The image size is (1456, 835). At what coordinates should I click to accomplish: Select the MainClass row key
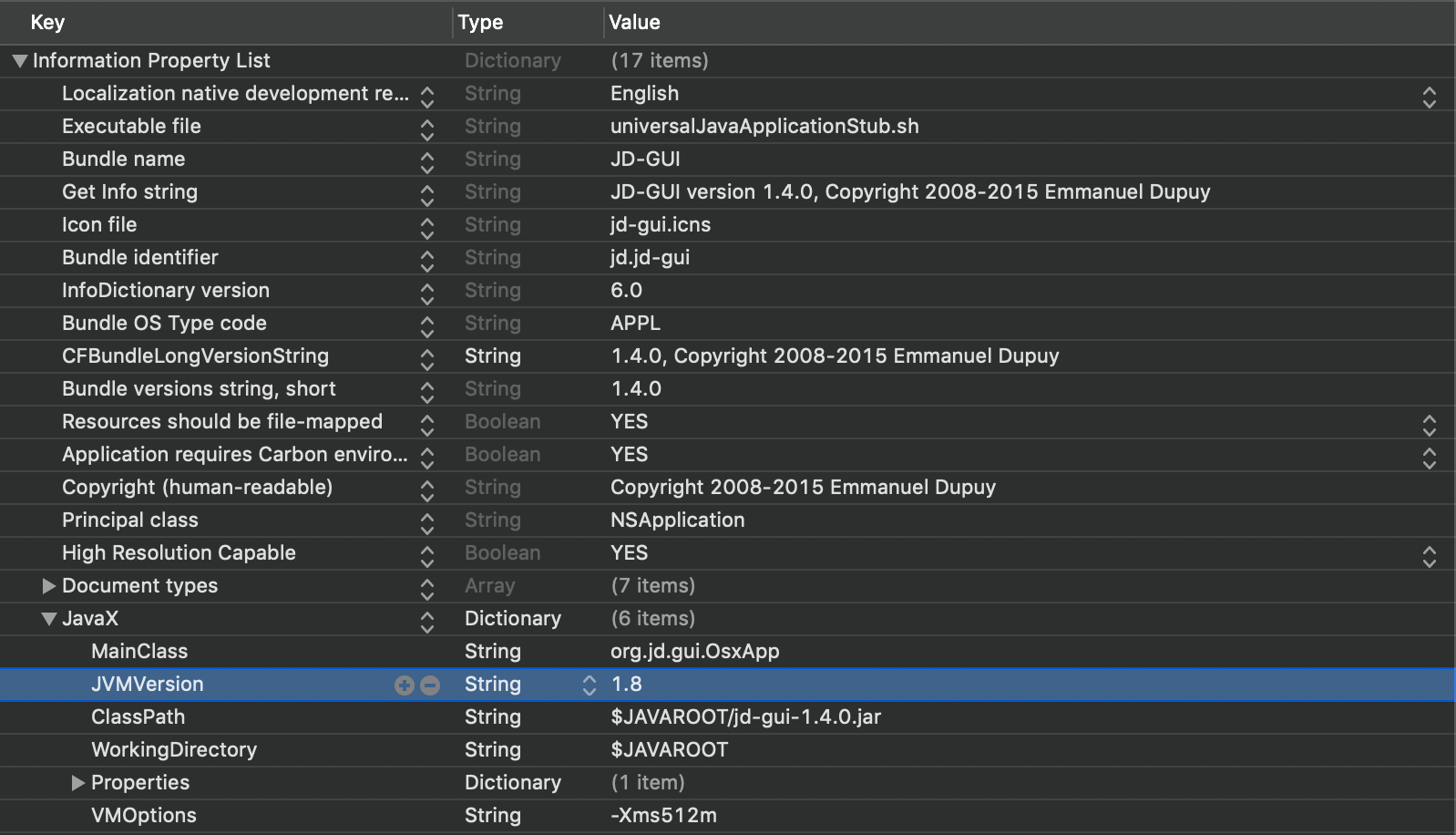tap(139, 652)
